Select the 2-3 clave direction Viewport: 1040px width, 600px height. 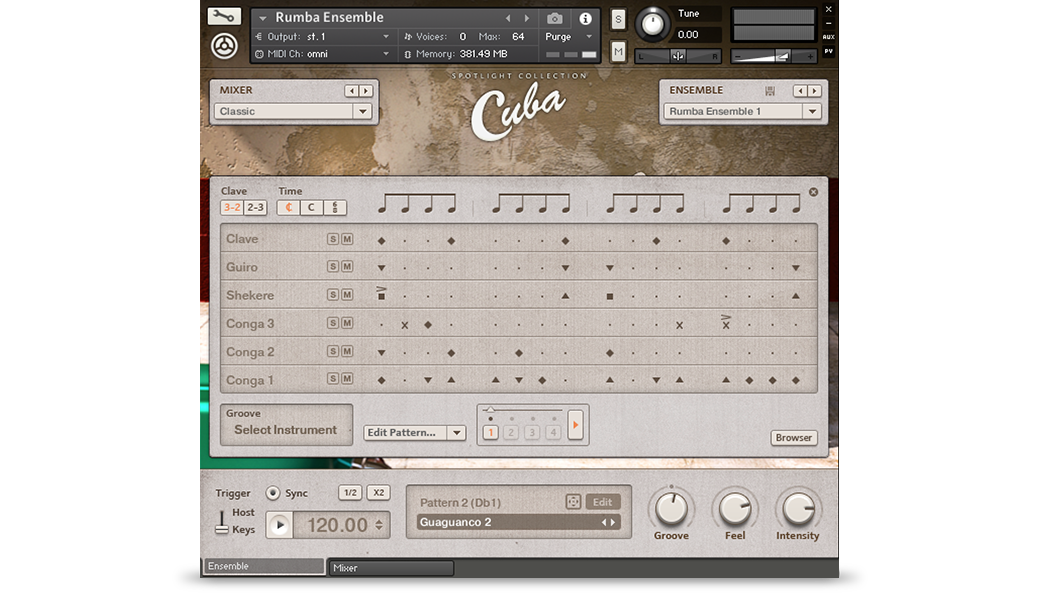point(255,208)
